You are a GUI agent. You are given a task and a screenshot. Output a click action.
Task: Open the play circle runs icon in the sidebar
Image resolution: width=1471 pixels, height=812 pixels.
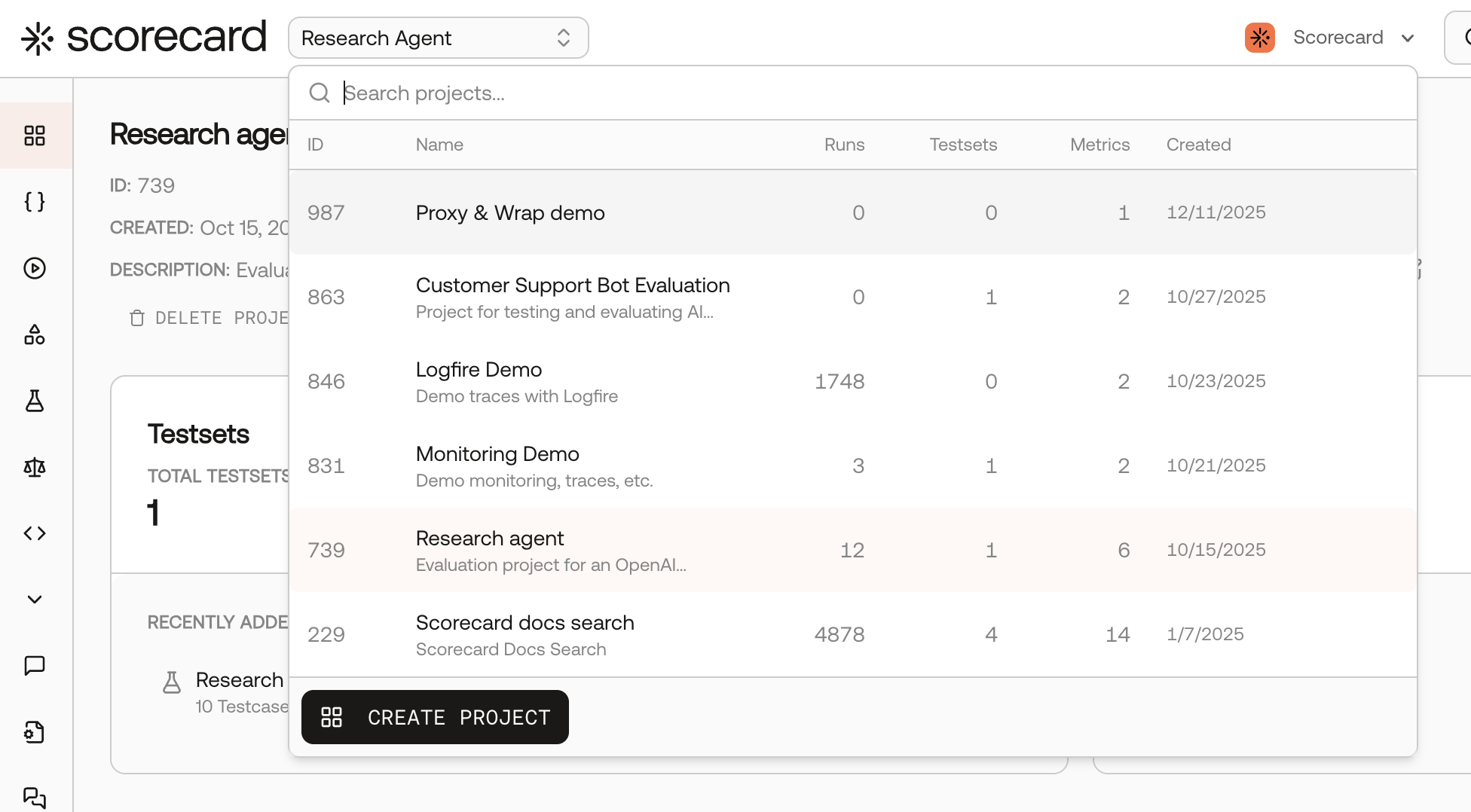(35, 268)
